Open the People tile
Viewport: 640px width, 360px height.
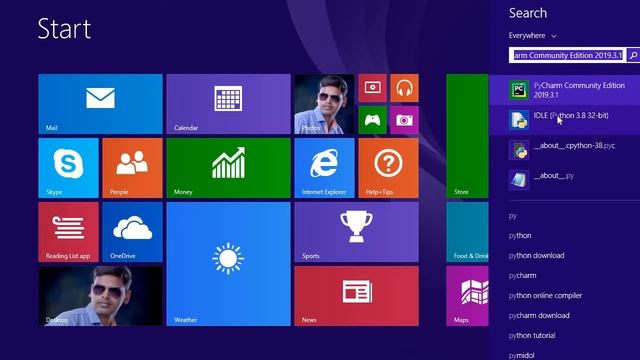(x=132, y=168)
